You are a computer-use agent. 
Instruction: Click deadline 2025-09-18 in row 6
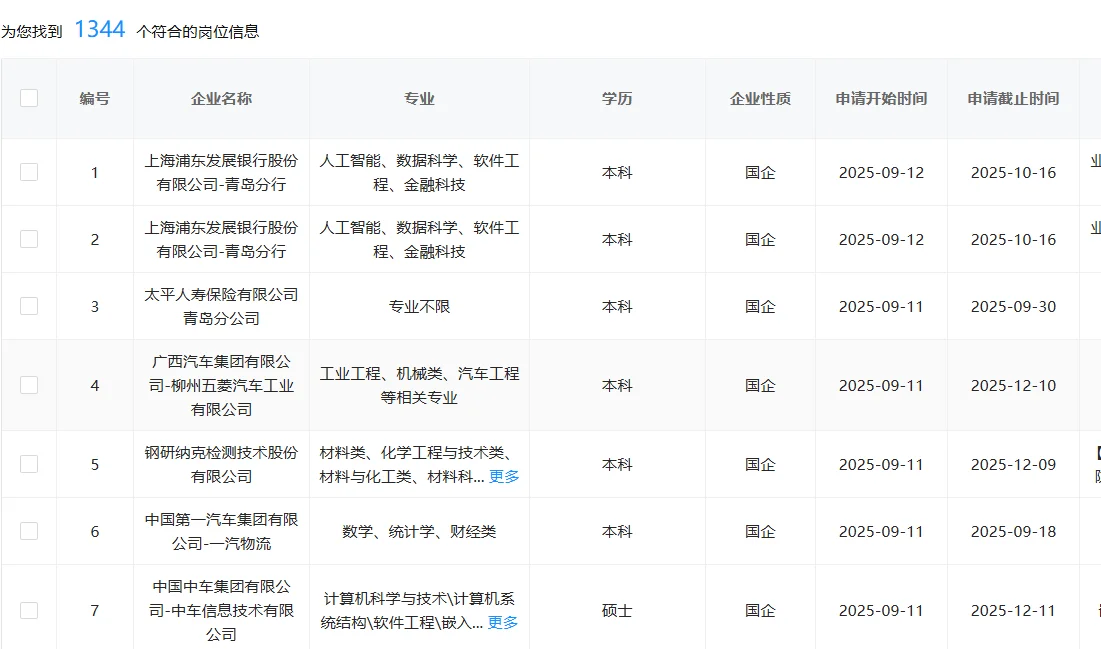1013,532
